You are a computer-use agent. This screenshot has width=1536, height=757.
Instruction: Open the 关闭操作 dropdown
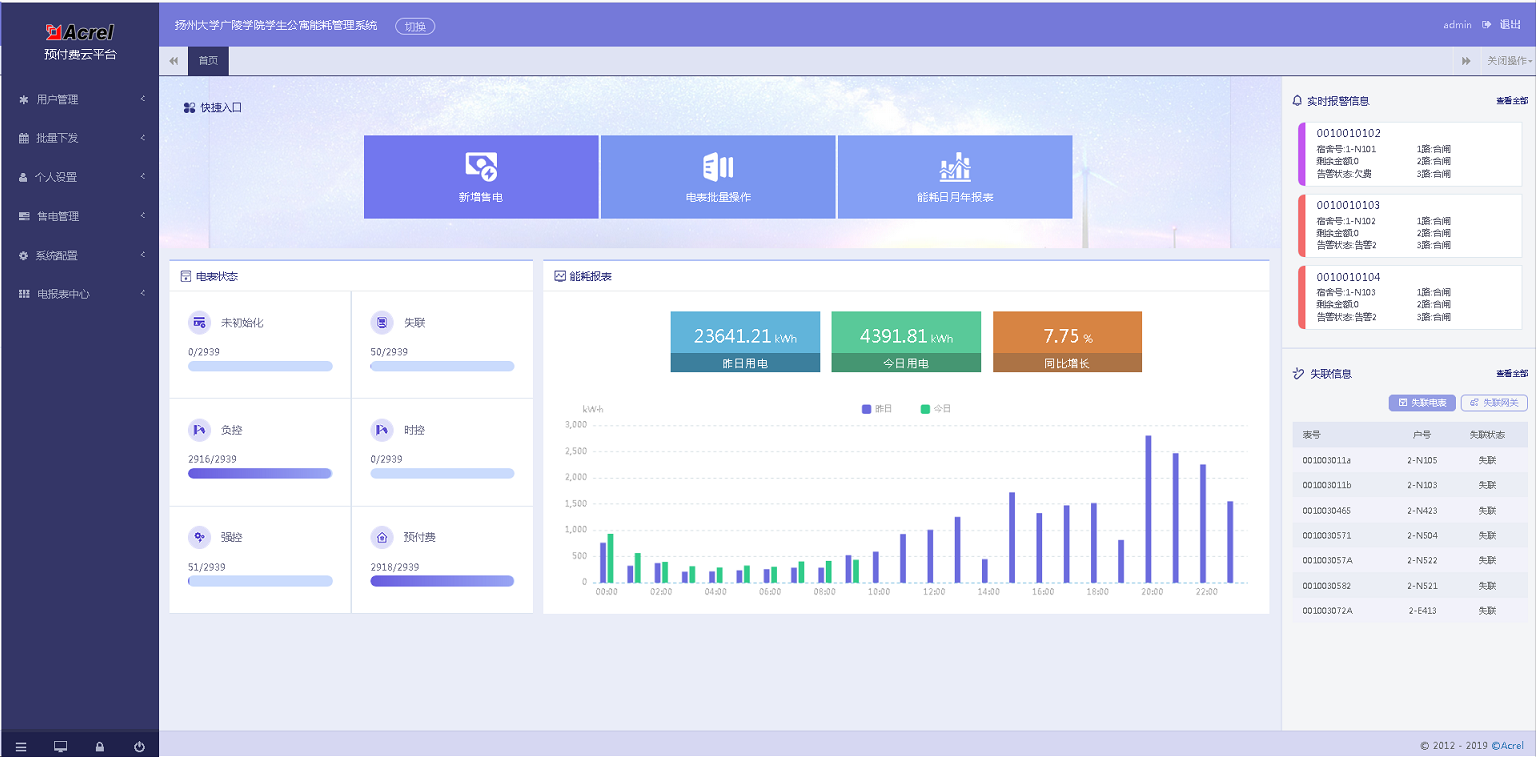[x=1508, y=61]
